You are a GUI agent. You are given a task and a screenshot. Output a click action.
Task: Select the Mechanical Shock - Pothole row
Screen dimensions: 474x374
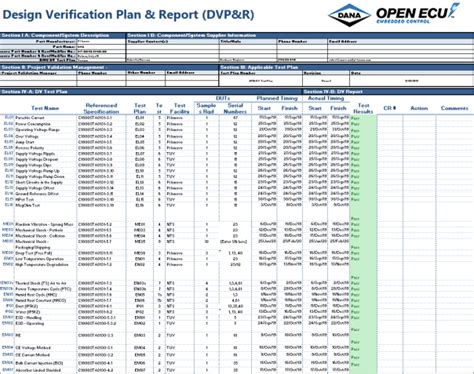coord(39,230)
